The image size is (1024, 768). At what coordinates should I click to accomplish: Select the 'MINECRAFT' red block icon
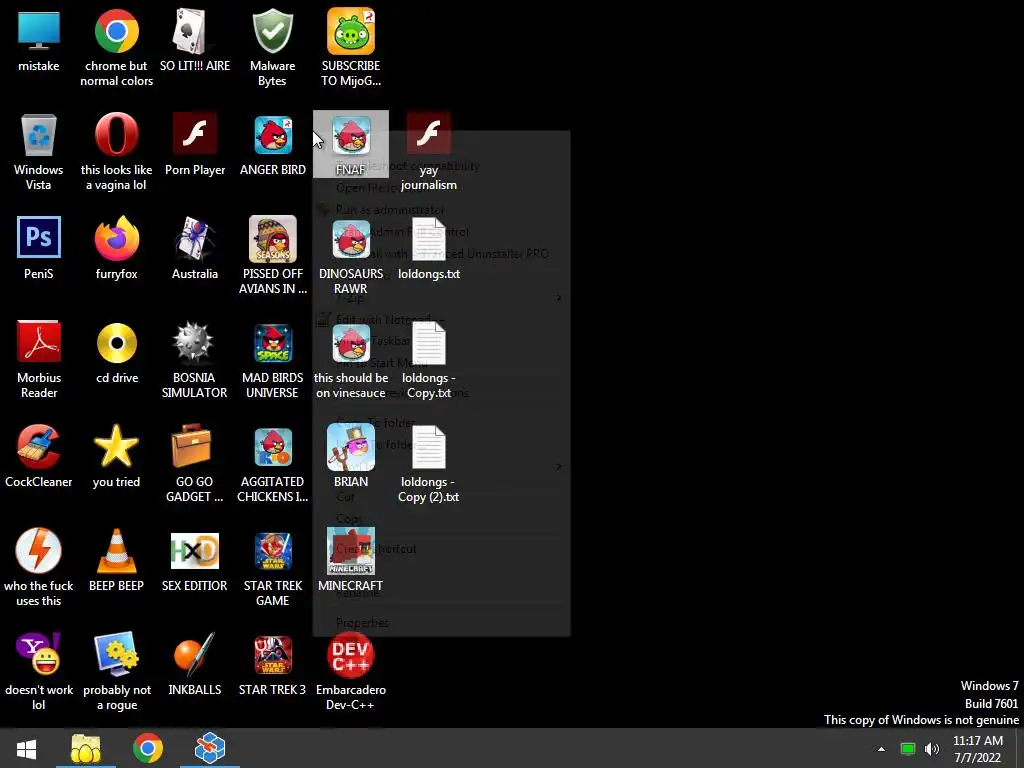(351, 551)
